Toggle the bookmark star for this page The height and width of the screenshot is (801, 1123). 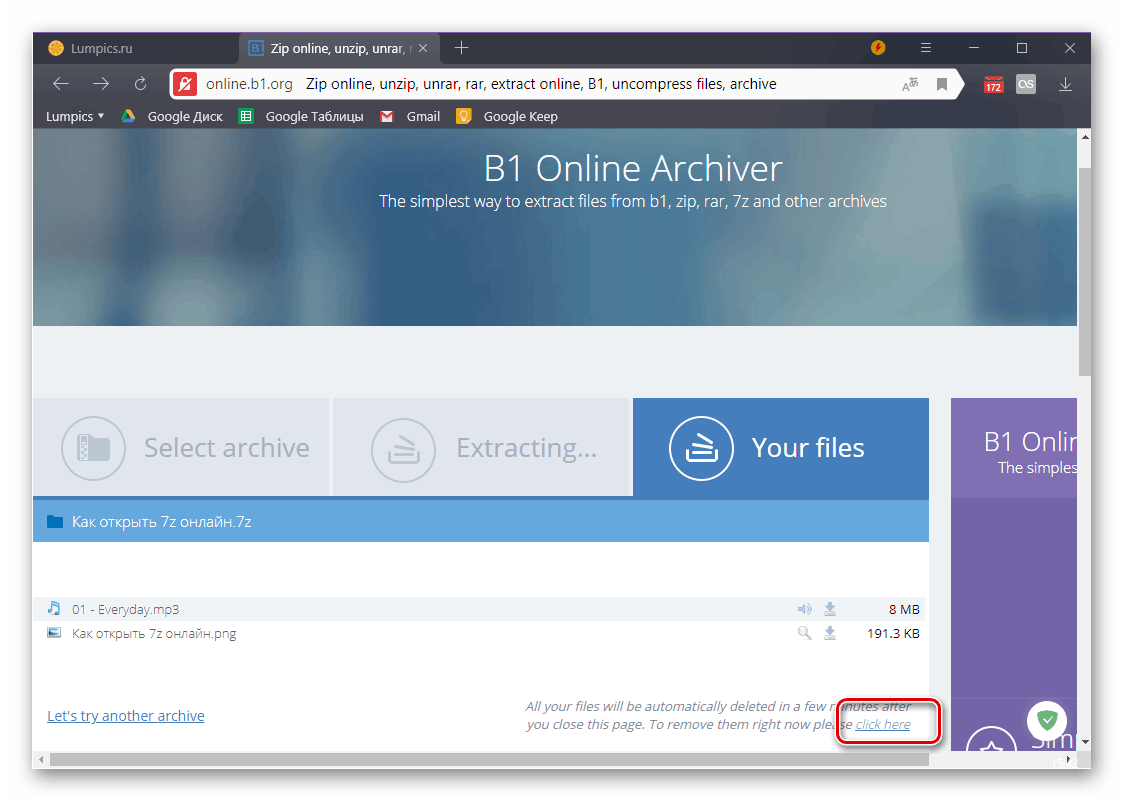pyautogui.click(x=941, y=84)
